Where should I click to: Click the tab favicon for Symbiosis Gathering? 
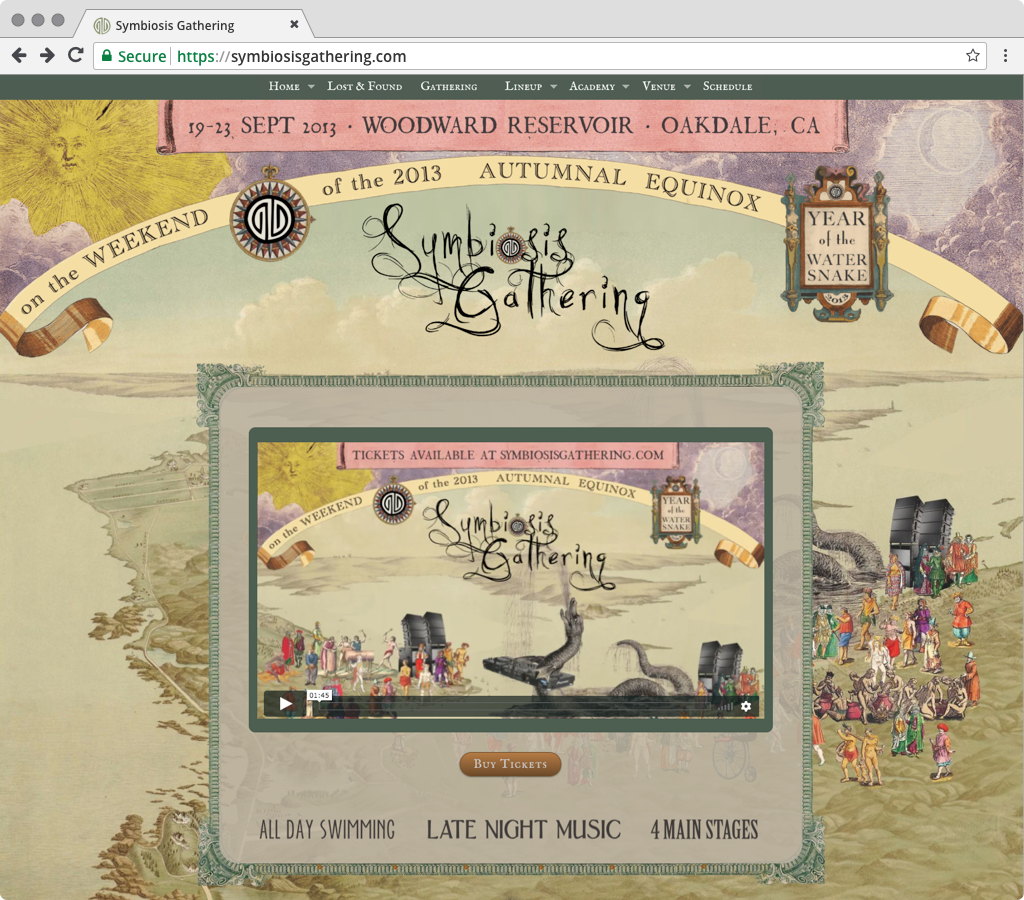[x=101, y=25]
